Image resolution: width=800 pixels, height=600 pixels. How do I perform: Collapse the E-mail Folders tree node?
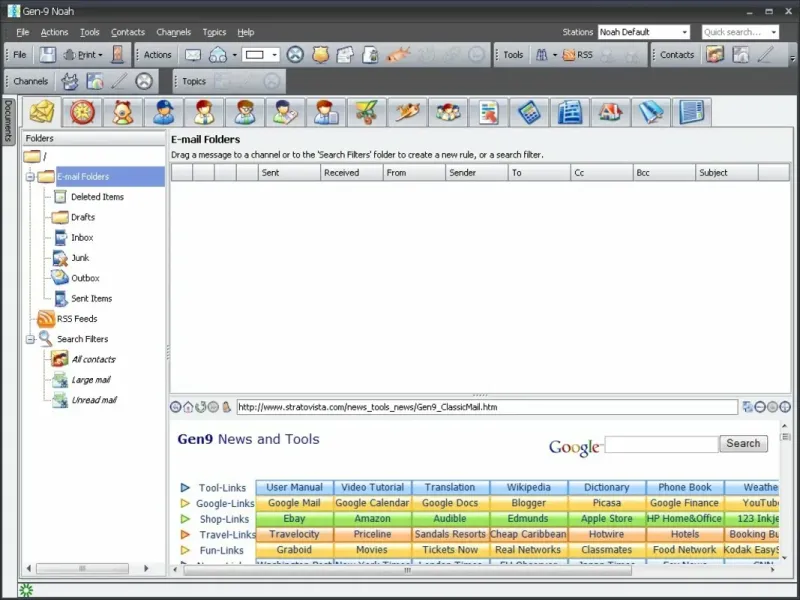(30, 177)
